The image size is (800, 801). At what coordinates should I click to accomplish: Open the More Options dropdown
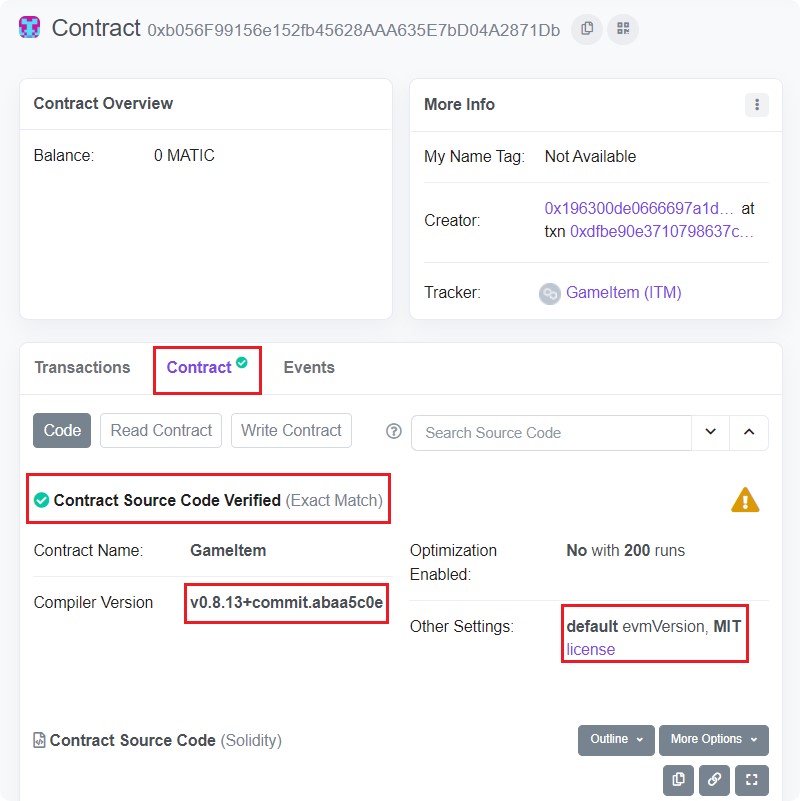[x=713, y=740]
